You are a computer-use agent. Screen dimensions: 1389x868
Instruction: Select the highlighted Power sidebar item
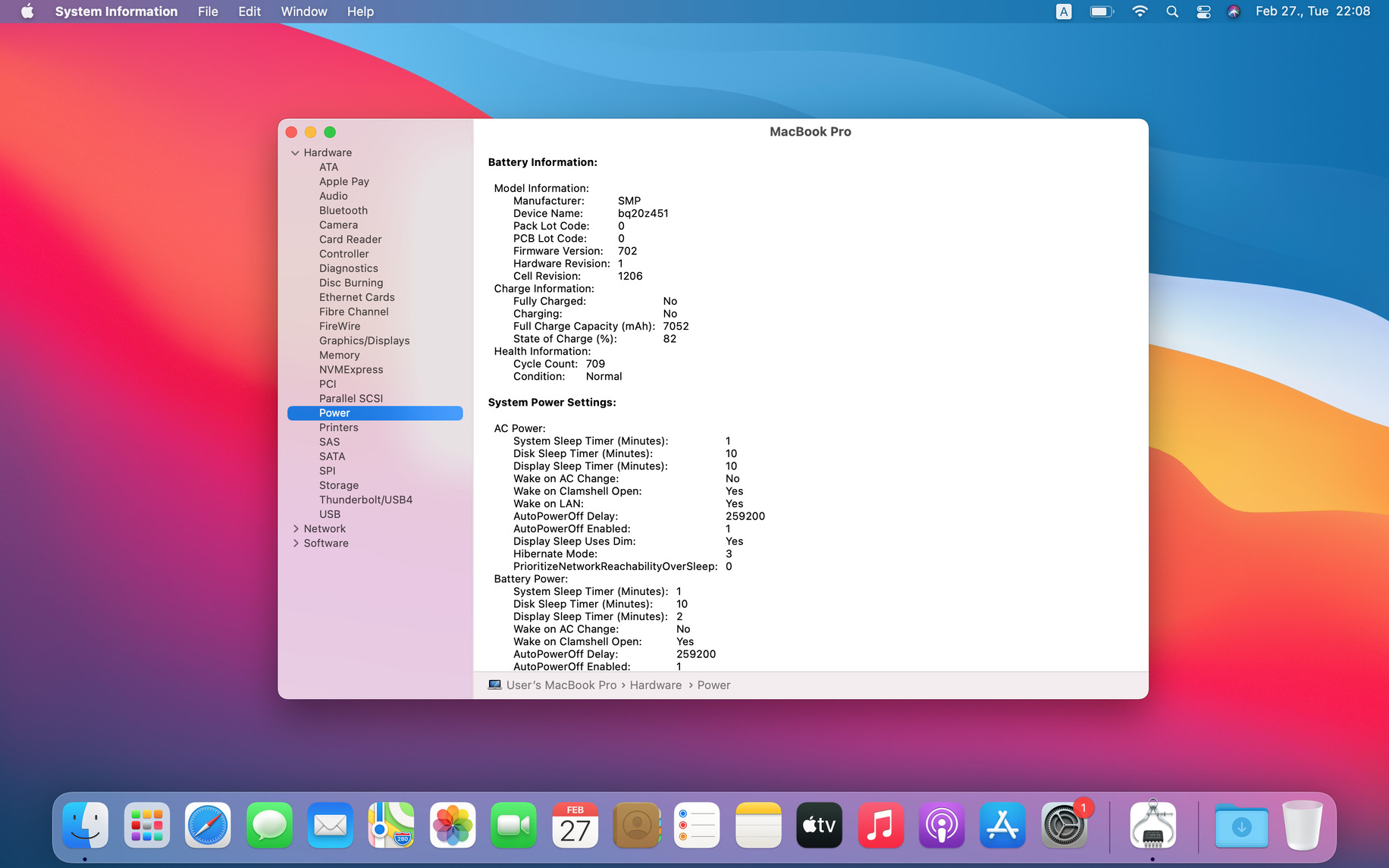tap(375, 413)
